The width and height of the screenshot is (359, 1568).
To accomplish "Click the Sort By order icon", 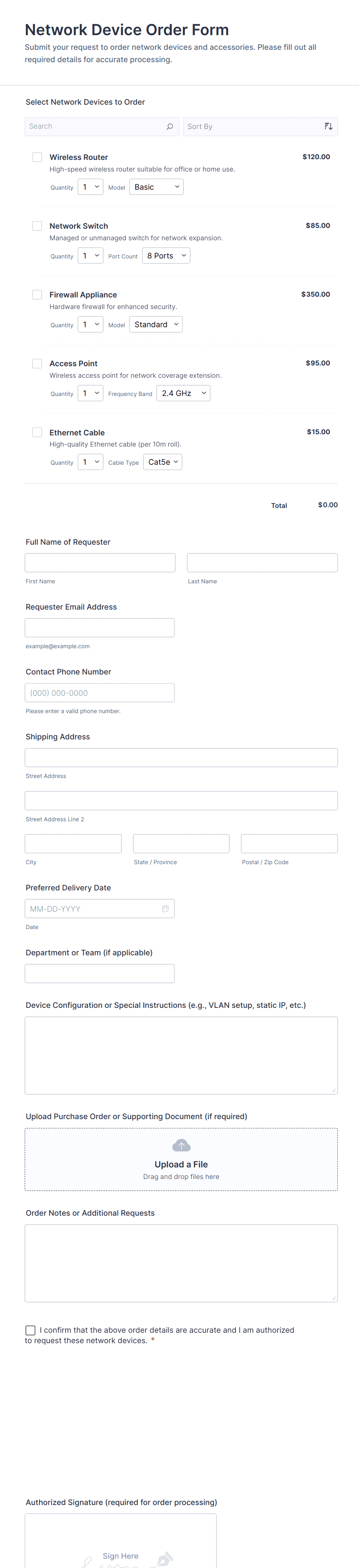I will [328, 127].
